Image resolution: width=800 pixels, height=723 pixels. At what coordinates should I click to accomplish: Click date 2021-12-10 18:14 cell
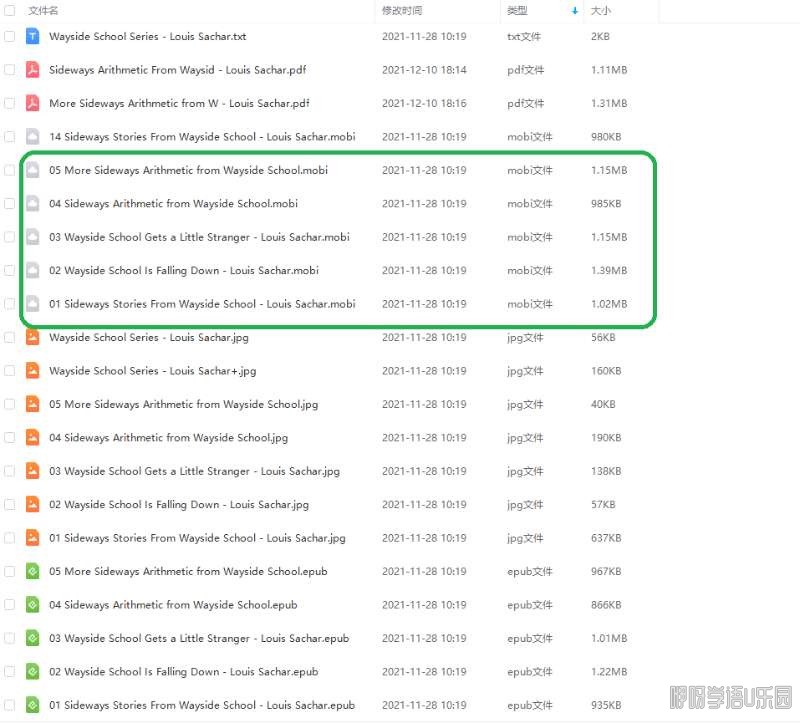coord(424,70)
